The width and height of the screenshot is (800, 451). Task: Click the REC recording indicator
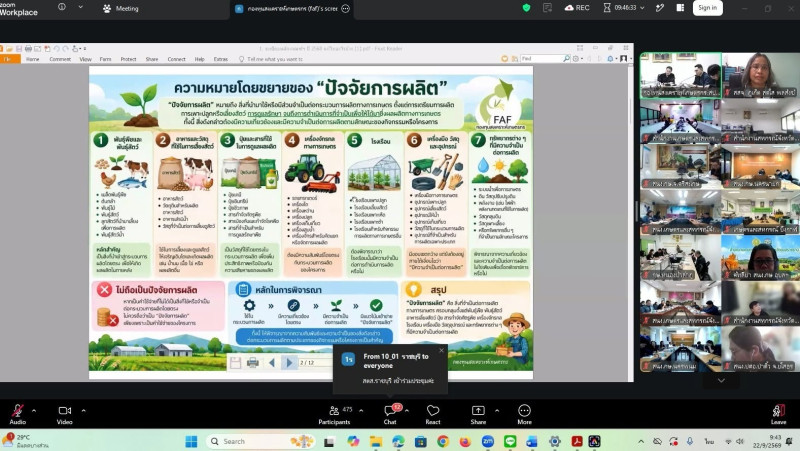click(x=577, y=8)
